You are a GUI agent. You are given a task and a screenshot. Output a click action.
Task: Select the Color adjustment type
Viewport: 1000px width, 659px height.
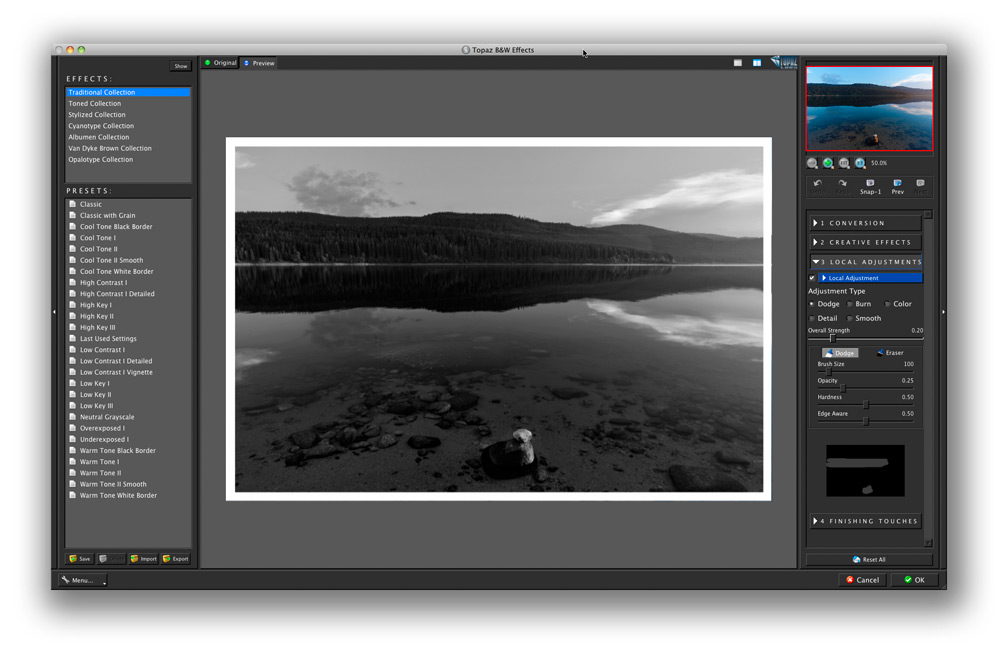887,304
